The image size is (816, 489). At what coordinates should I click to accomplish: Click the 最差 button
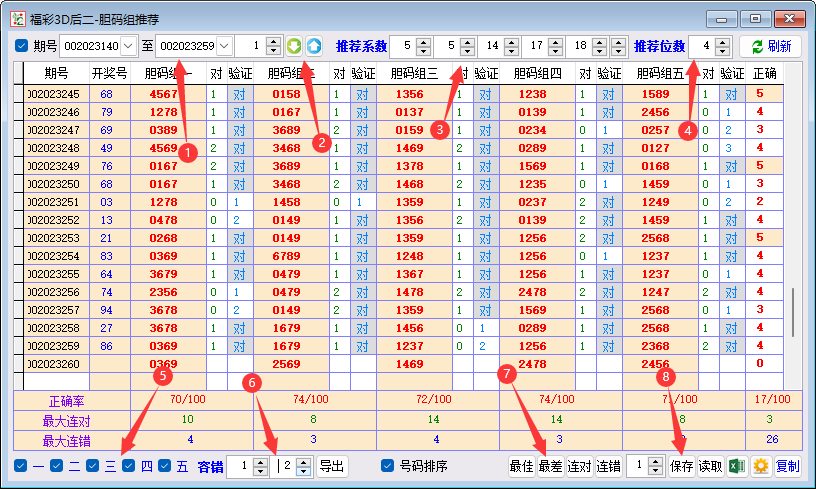coord(551,466)
